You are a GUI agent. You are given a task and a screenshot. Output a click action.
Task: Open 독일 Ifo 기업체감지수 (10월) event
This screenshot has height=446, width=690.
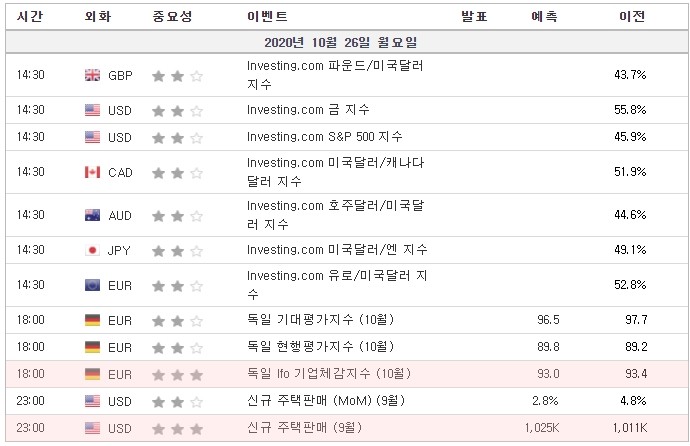[x=329, y=373]
